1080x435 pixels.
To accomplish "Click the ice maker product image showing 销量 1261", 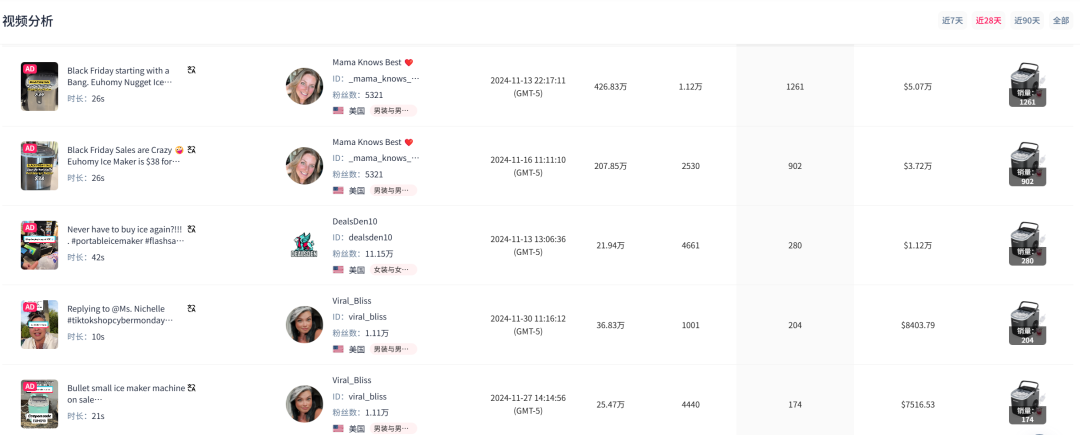I will [x=1027, y=86].
